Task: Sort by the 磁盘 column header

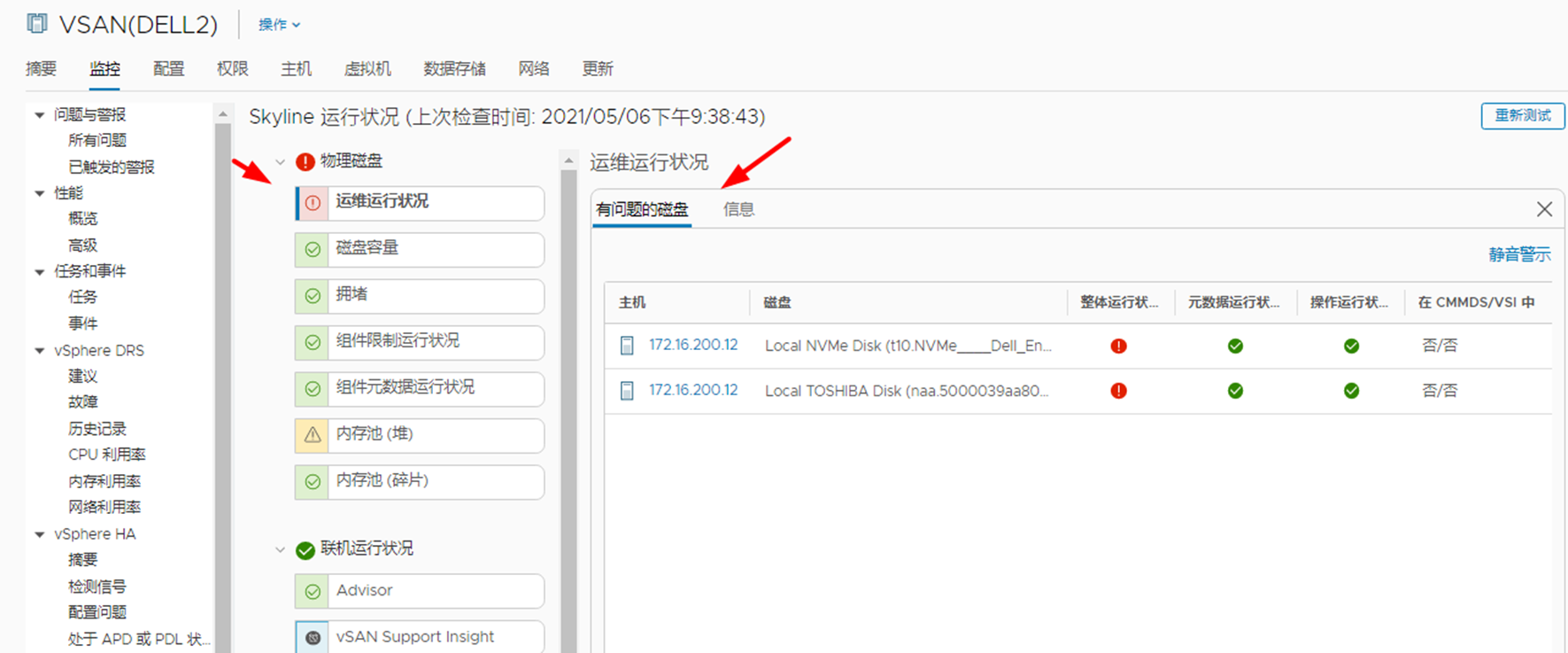Action: tap(777, 303)
